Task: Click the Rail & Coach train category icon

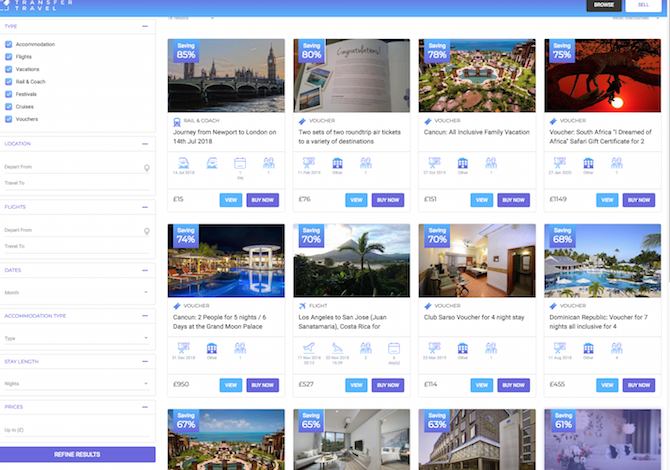Action: click(x=177, y=122)
